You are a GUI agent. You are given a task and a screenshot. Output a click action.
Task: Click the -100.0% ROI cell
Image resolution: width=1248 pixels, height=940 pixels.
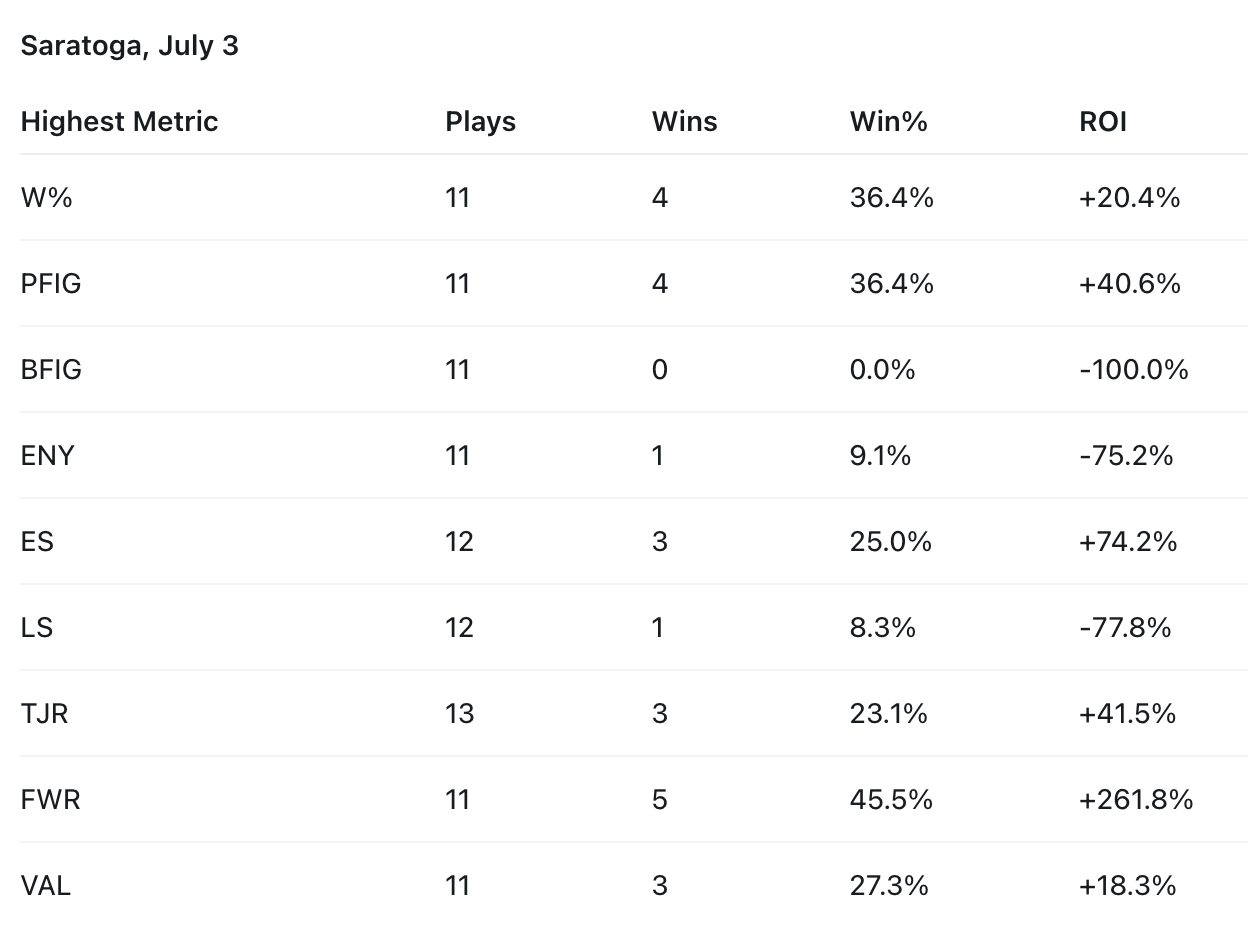click(1134, 370)
